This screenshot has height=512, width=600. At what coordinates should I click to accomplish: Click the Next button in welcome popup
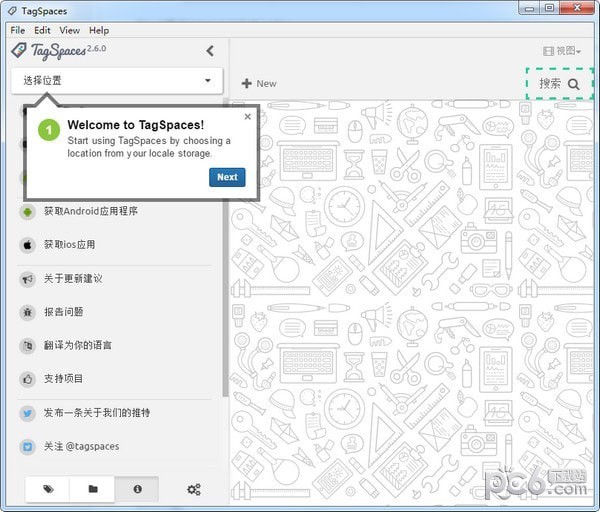click(x=227, y=177)
